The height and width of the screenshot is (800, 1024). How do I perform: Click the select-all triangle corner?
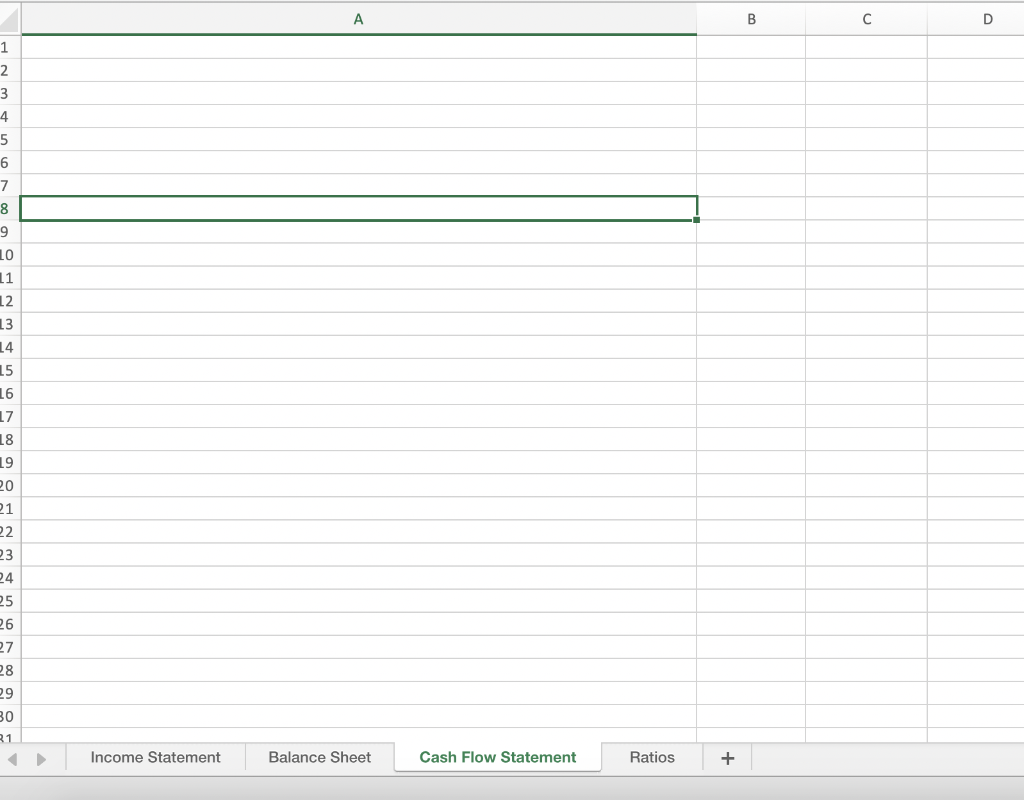pyautogui.click(x=10, y=18)
